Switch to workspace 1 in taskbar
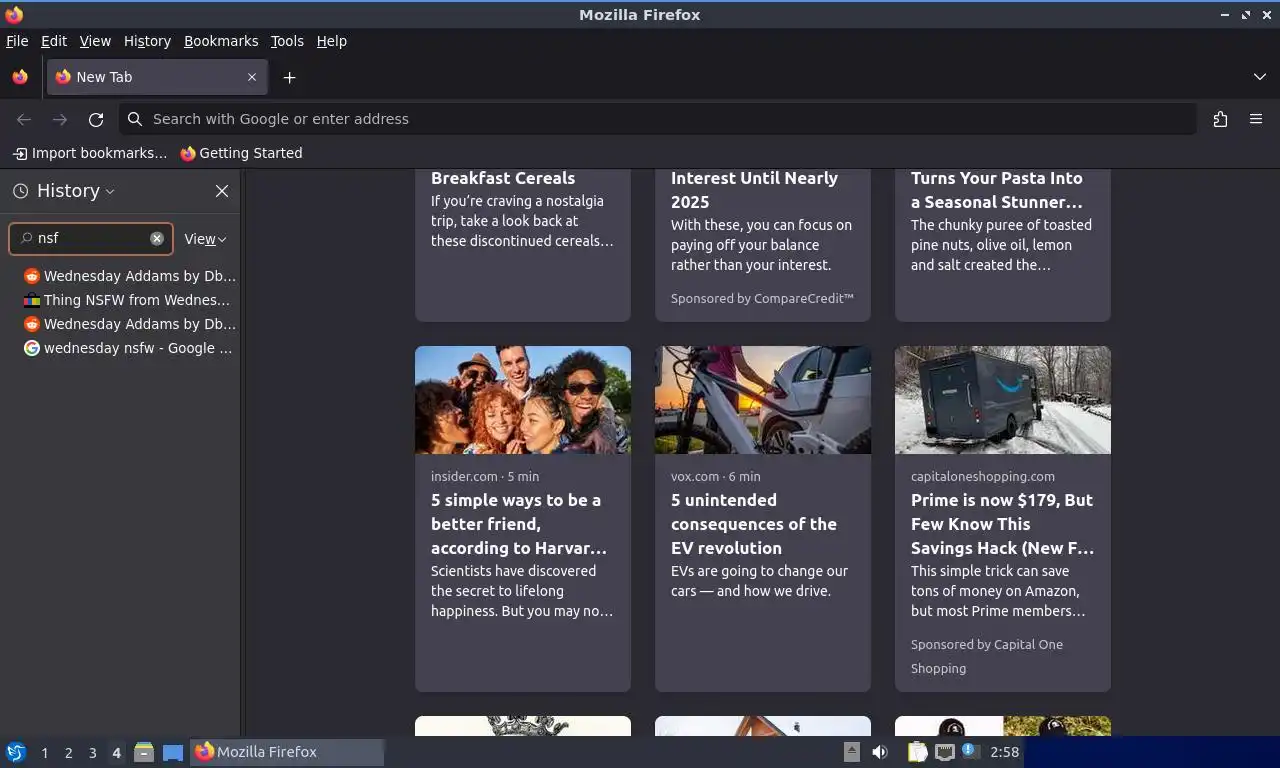This screenshot has width=1280, height=768. [44, 753]
